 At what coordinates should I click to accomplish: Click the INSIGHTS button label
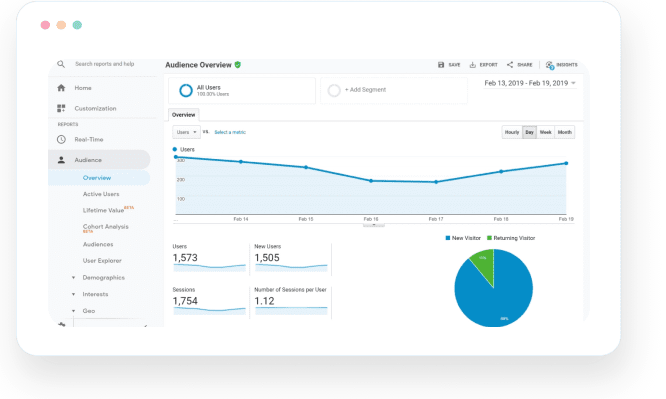567,65
